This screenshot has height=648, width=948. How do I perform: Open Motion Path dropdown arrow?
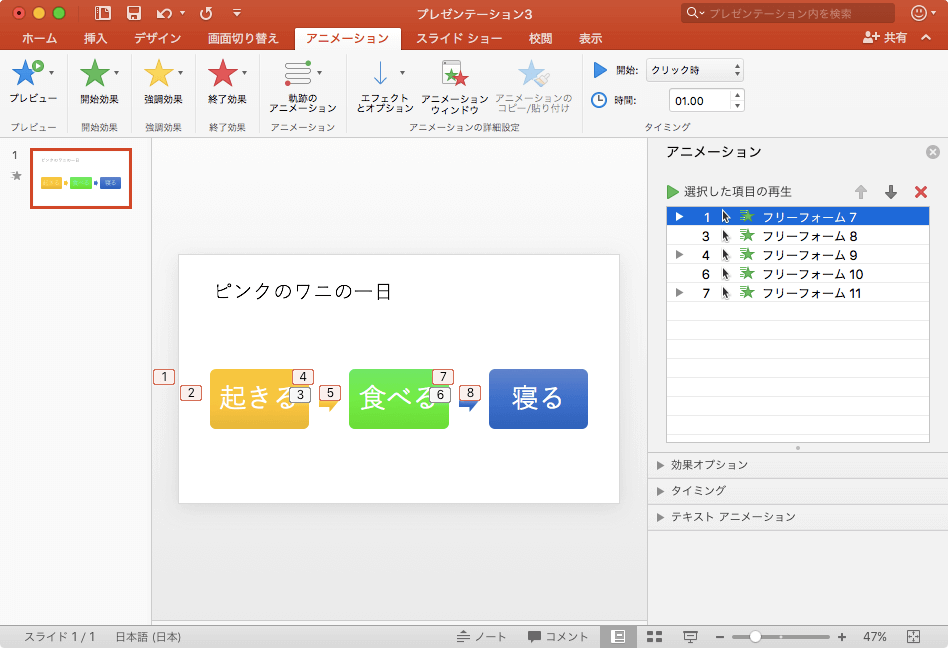pyautogui.click(x=319, y=73)
